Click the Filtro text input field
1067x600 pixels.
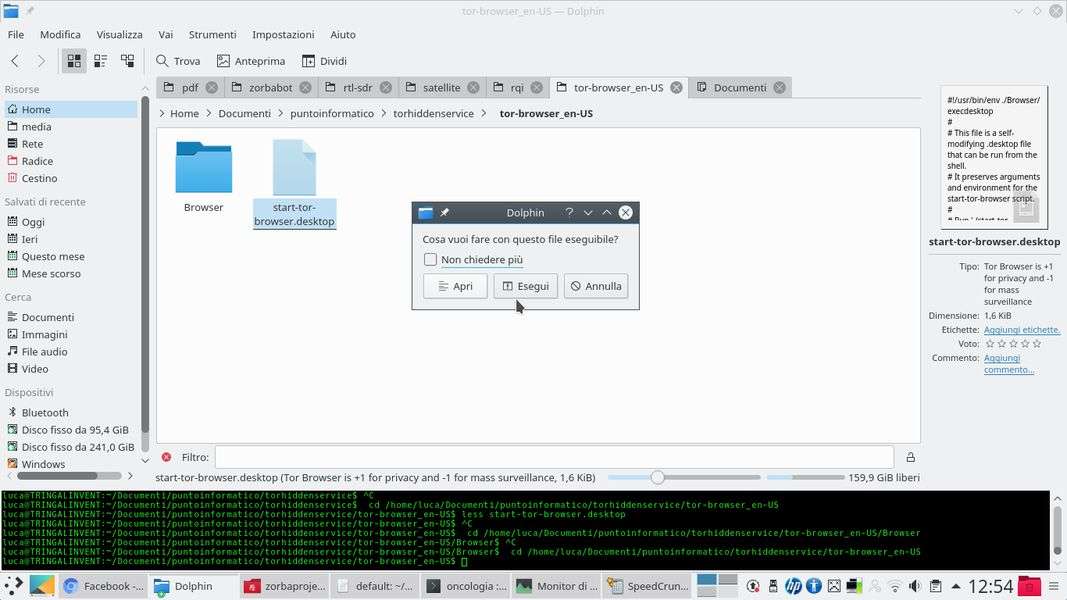(x=555, y=457)
